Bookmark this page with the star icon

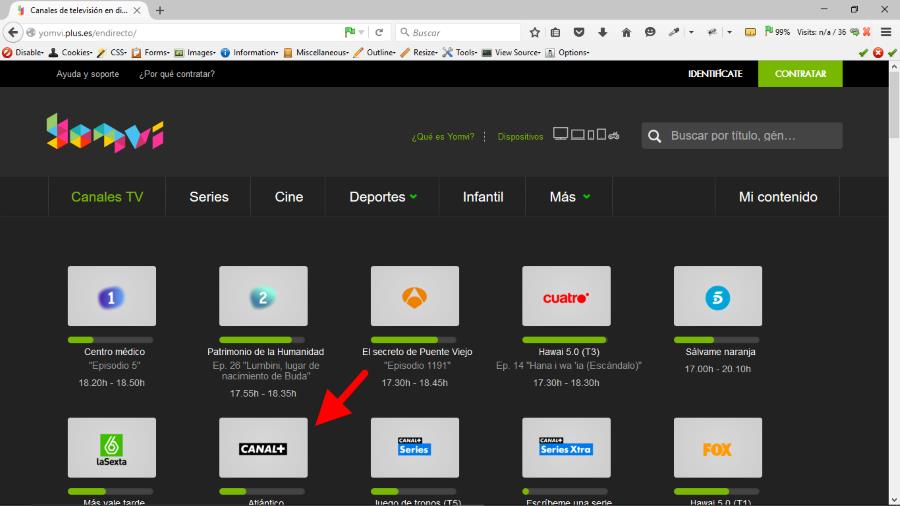click(534, 33)
